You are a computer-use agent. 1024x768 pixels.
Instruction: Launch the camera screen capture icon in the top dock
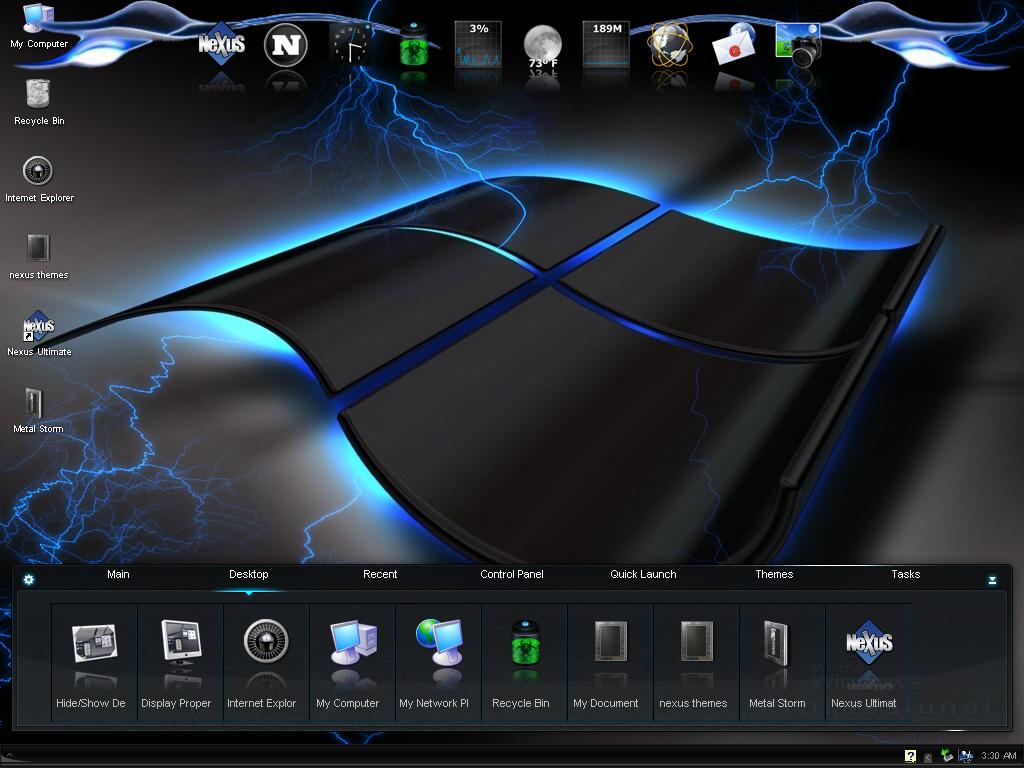(x=798, y=44)
